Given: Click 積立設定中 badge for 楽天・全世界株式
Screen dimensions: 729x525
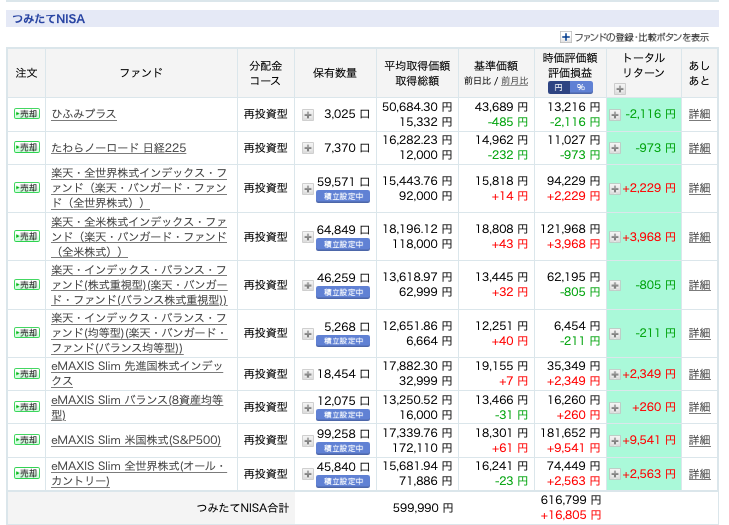Looking at the screenshot, I should pos(343,196).
